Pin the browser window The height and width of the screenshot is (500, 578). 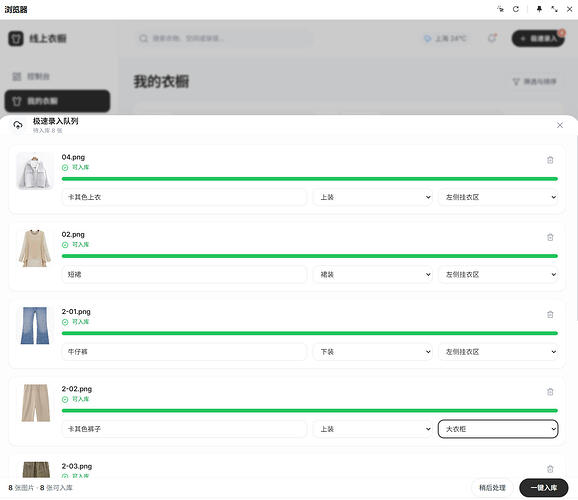[x=539, y=9]
